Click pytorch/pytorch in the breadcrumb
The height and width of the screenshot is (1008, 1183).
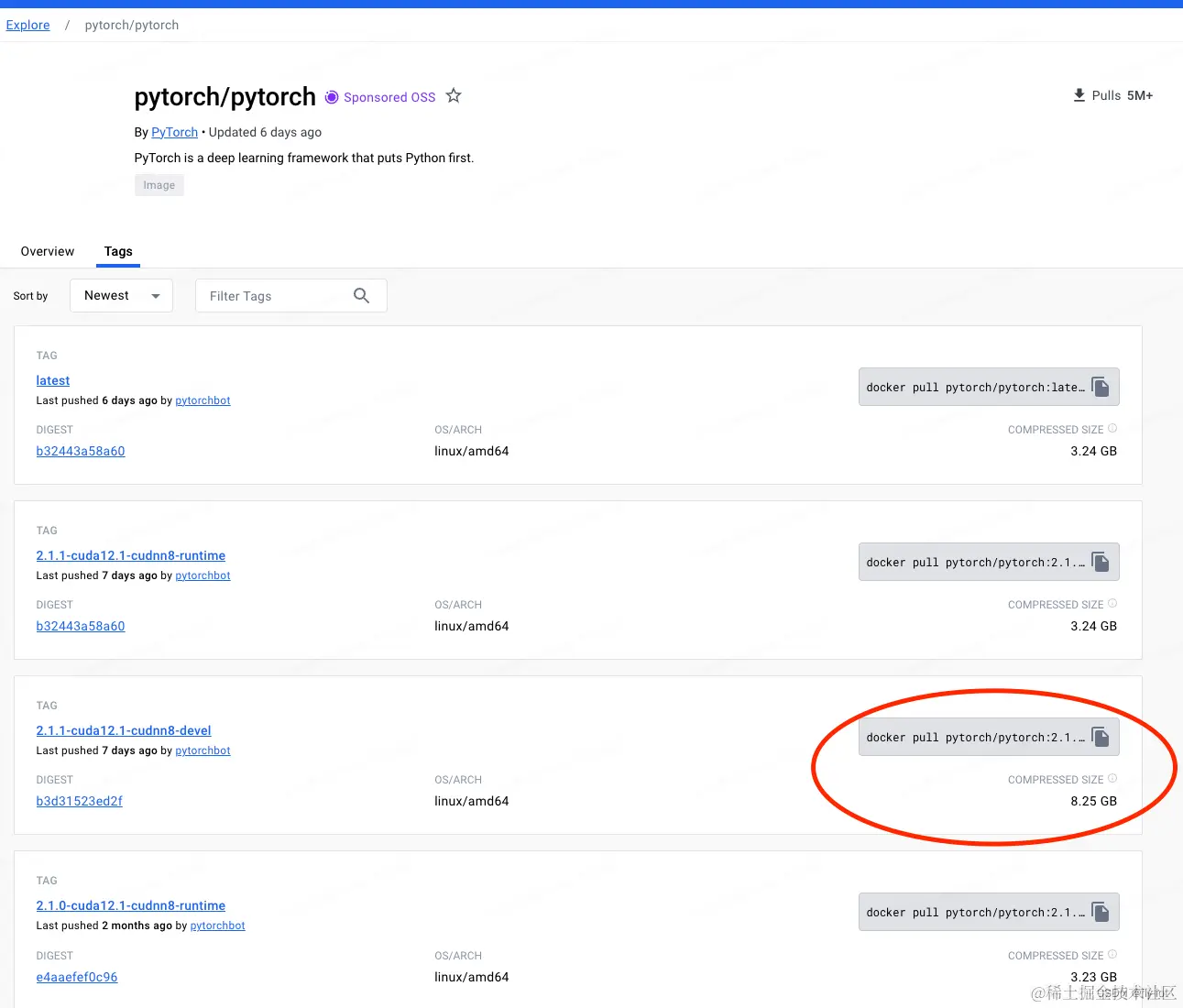132,25
